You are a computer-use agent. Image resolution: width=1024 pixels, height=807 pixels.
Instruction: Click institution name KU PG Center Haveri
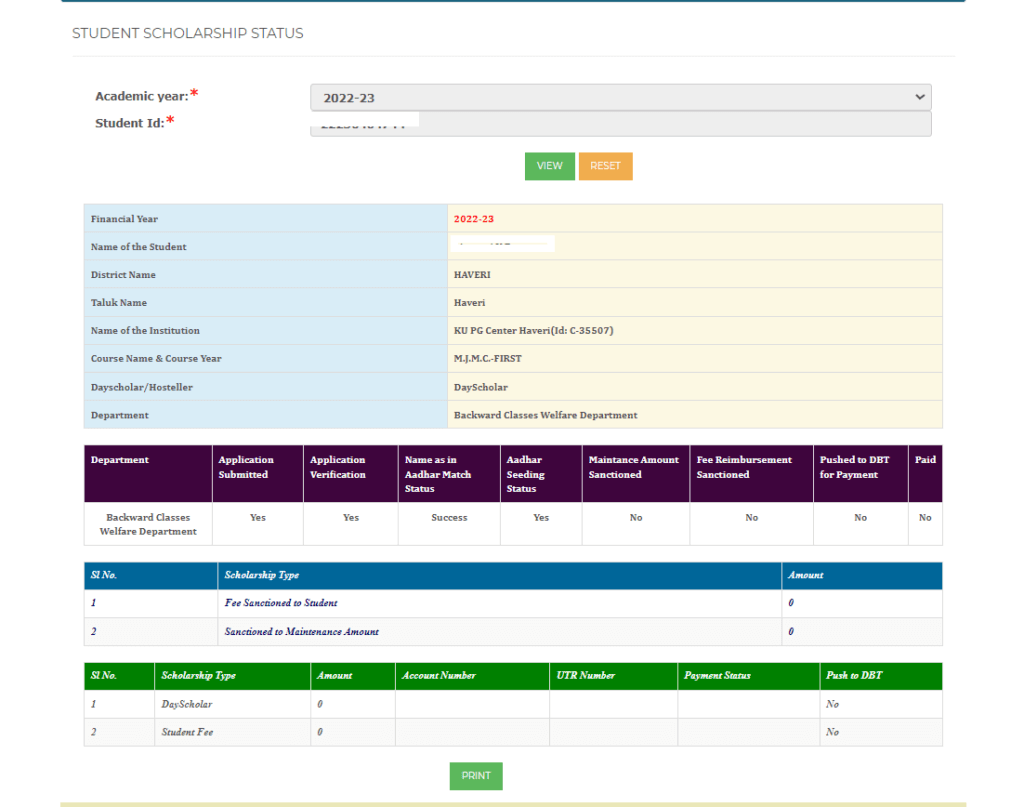coord(534,331)
